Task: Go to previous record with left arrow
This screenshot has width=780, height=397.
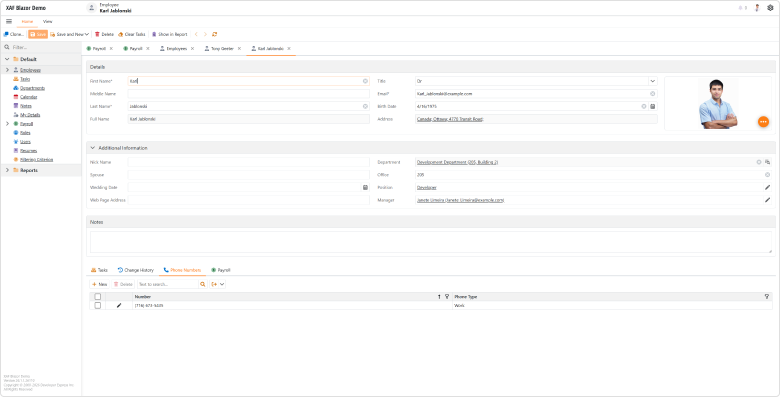Action: [x=196, y=34]
